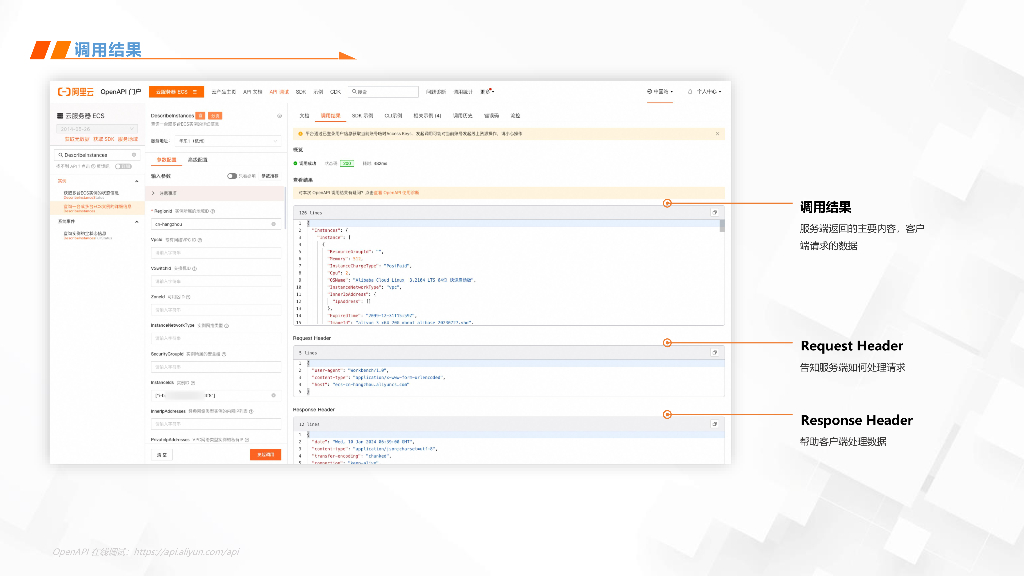Clear the InstanceIds input value
Screen dimensions: 1024x576
point(273,395)
